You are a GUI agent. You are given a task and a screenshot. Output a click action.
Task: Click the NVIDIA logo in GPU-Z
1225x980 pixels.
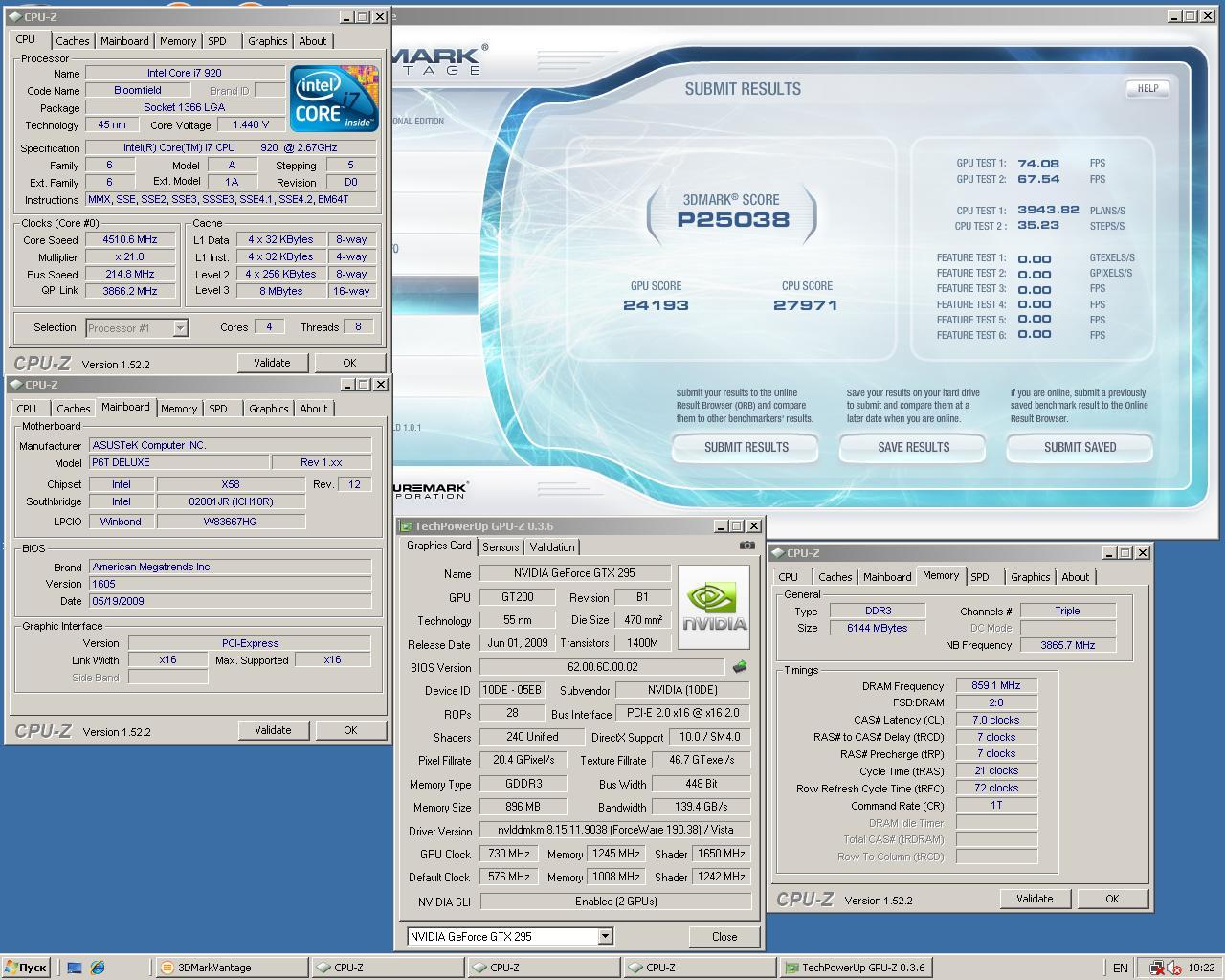pyautogui.click(x=714, y=608)
